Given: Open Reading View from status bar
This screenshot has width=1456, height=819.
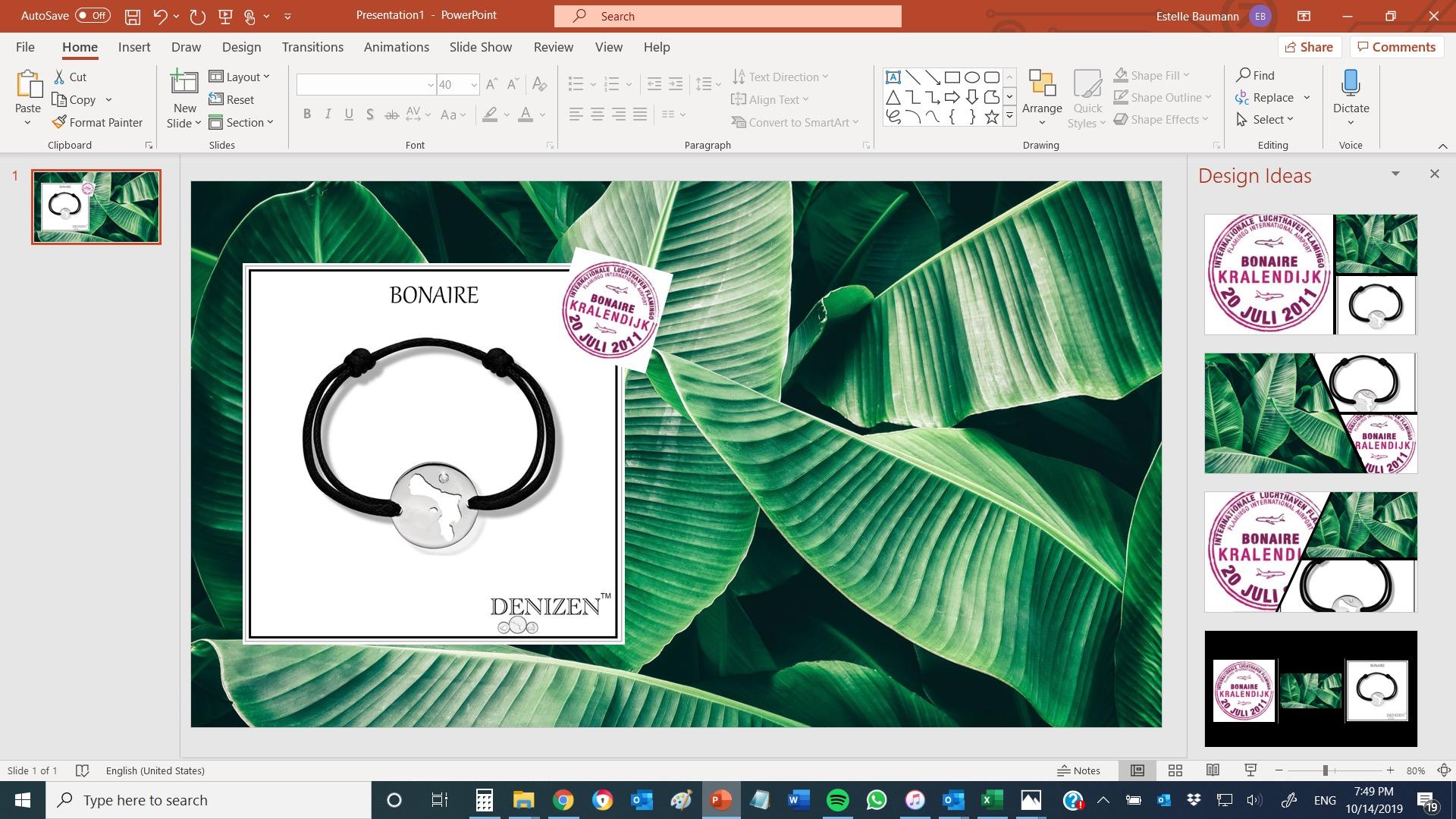Looking at the screenshot, I should pos(1213,770).
